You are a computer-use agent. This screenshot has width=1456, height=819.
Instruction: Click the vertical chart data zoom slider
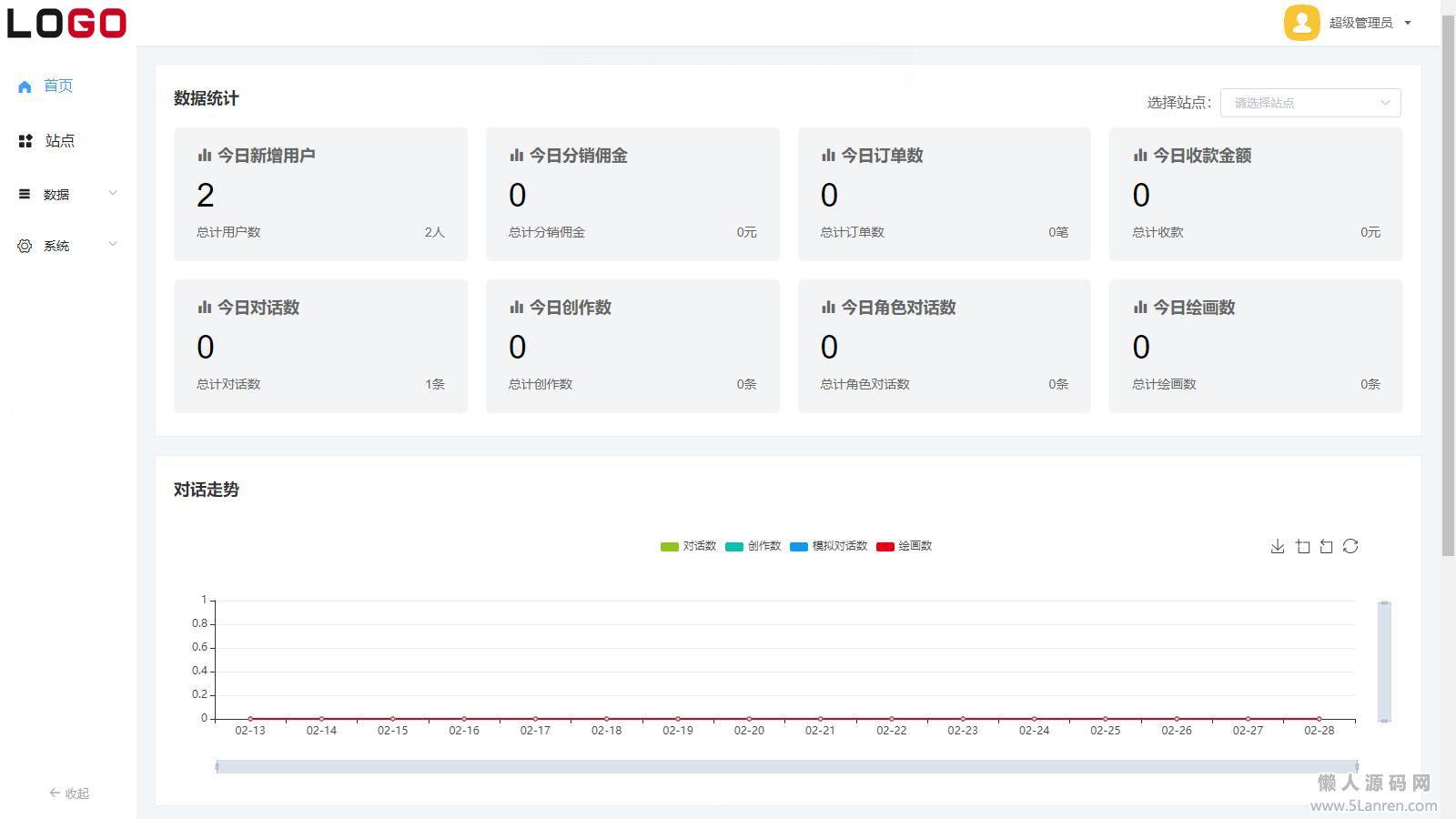1384,662
